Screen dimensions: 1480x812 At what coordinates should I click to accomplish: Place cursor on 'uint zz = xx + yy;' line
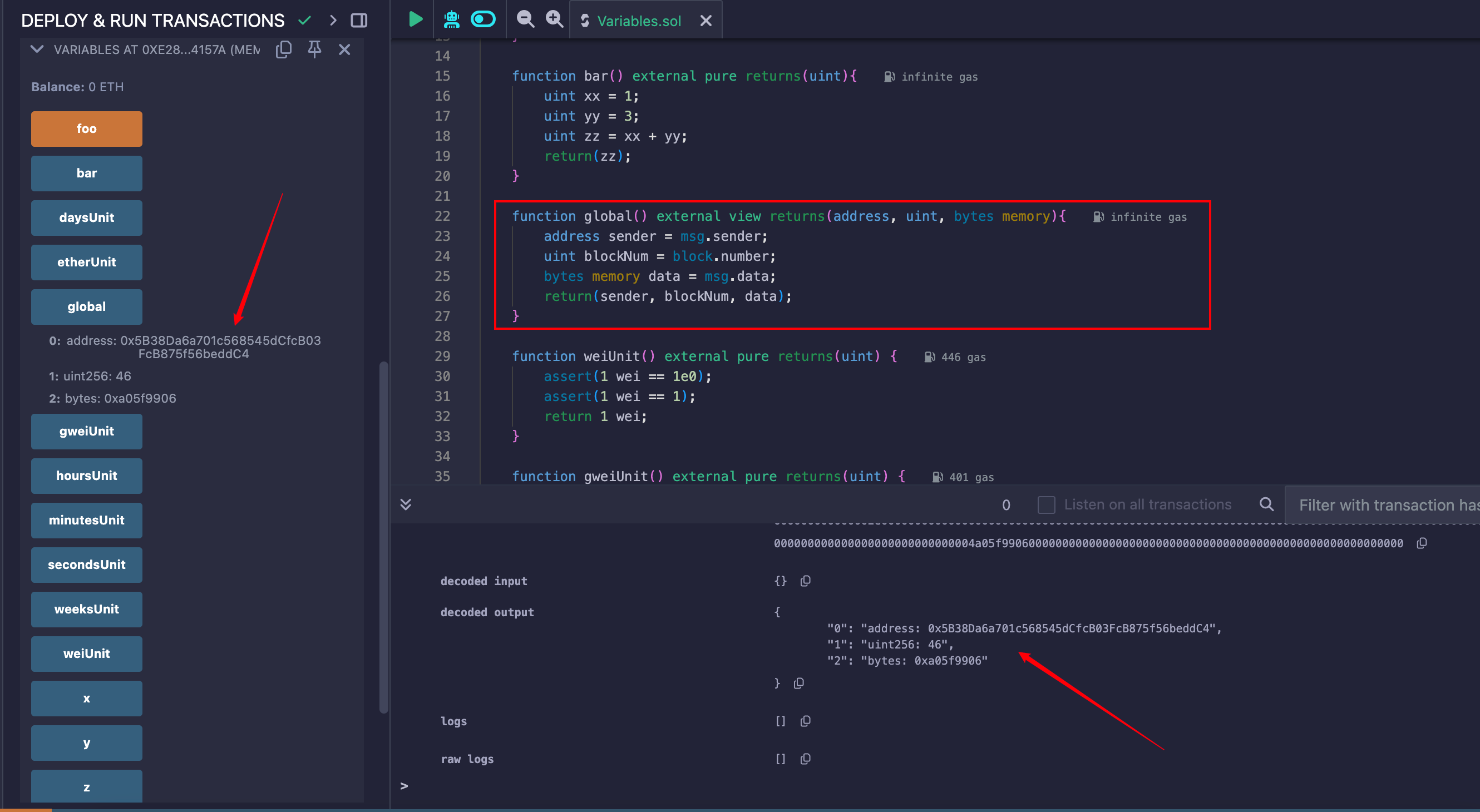click(615, 137)
